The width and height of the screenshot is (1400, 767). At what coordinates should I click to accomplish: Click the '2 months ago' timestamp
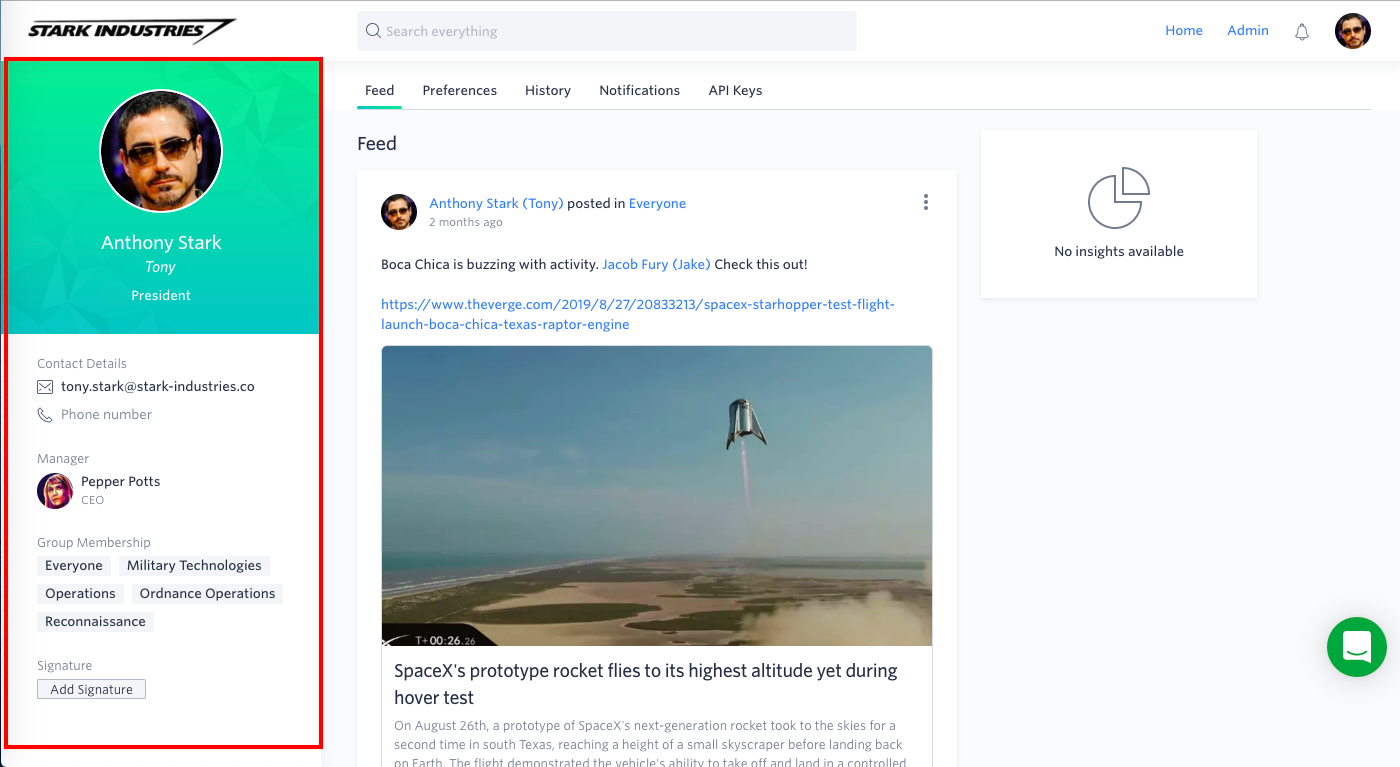[466, 222]
